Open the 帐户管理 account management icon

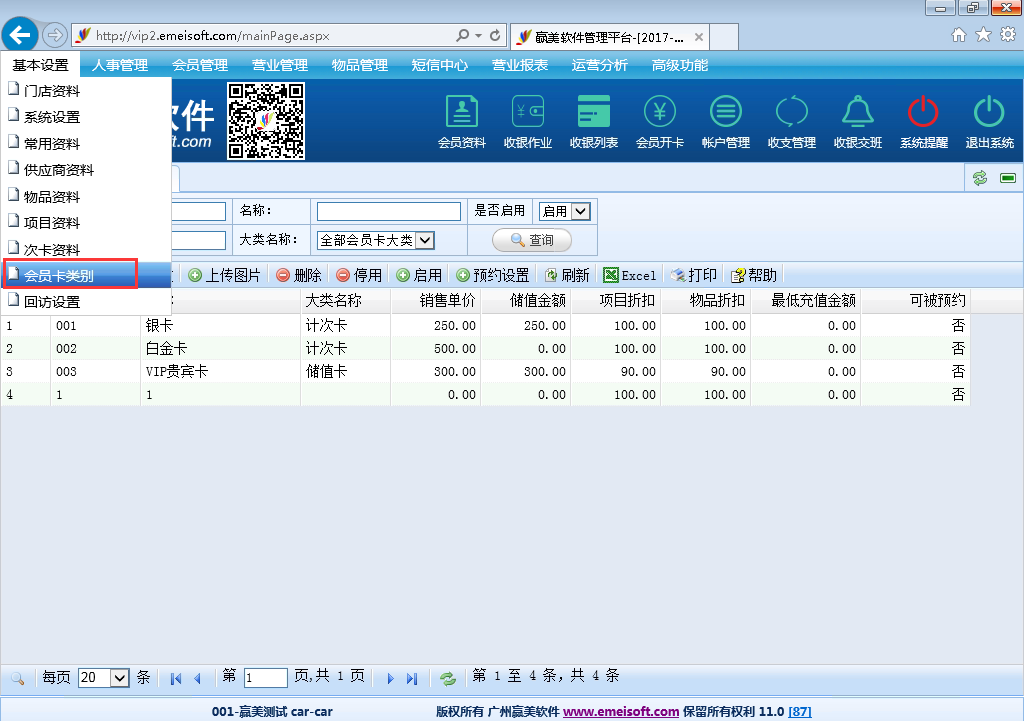coord(726,122)
